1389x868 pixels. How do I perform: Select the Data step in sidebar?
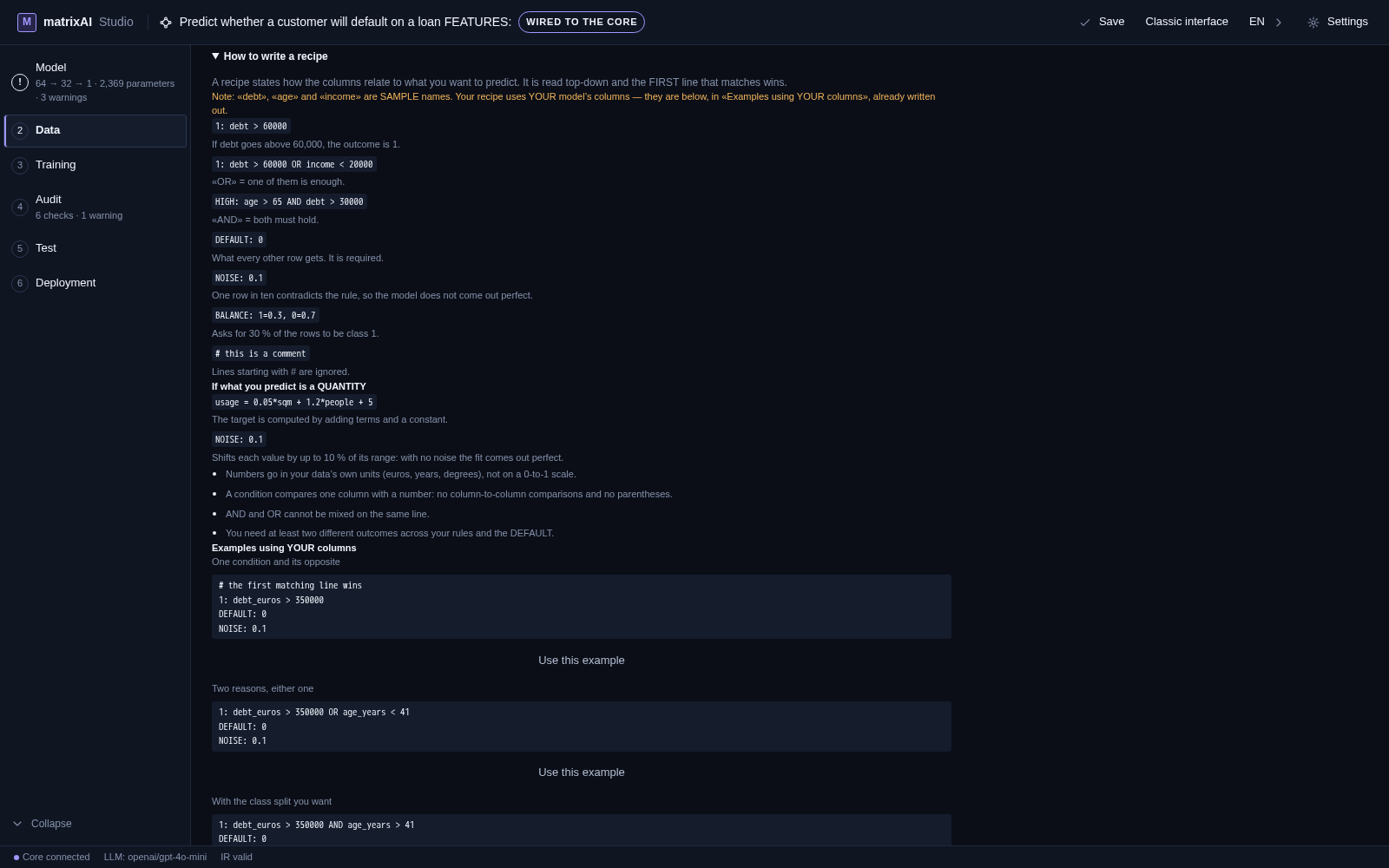(x=95, y=130)
